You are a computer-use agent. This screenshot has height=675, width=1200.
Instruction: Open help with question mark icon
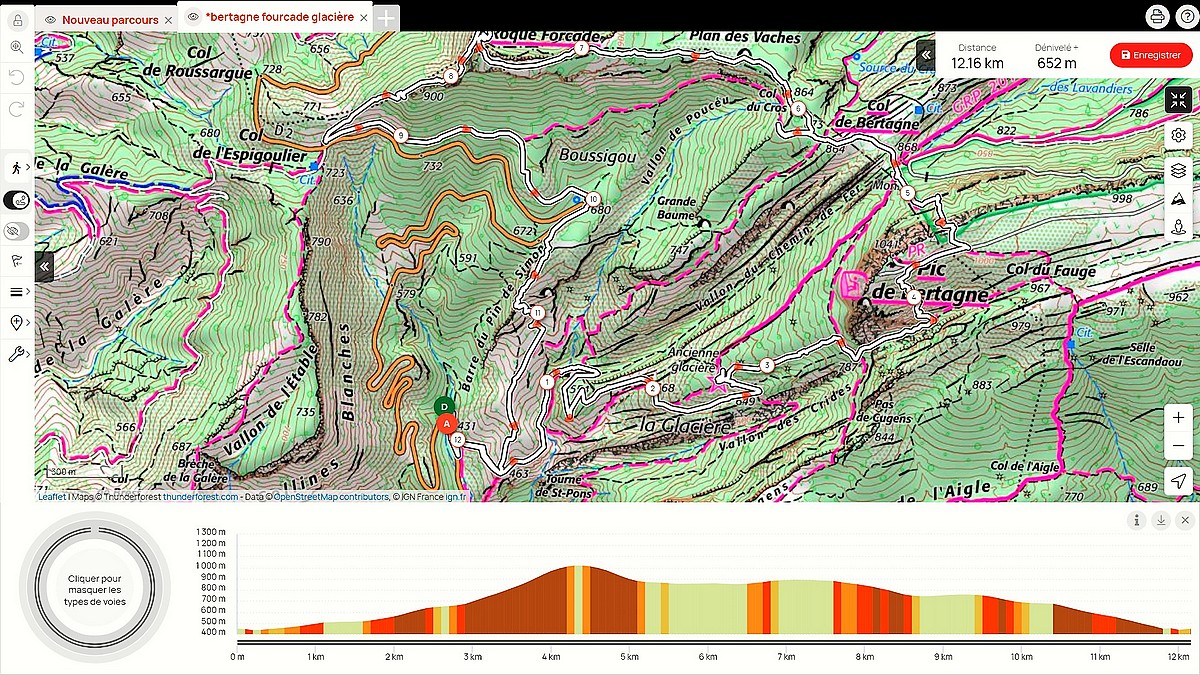pos(1185,17)
